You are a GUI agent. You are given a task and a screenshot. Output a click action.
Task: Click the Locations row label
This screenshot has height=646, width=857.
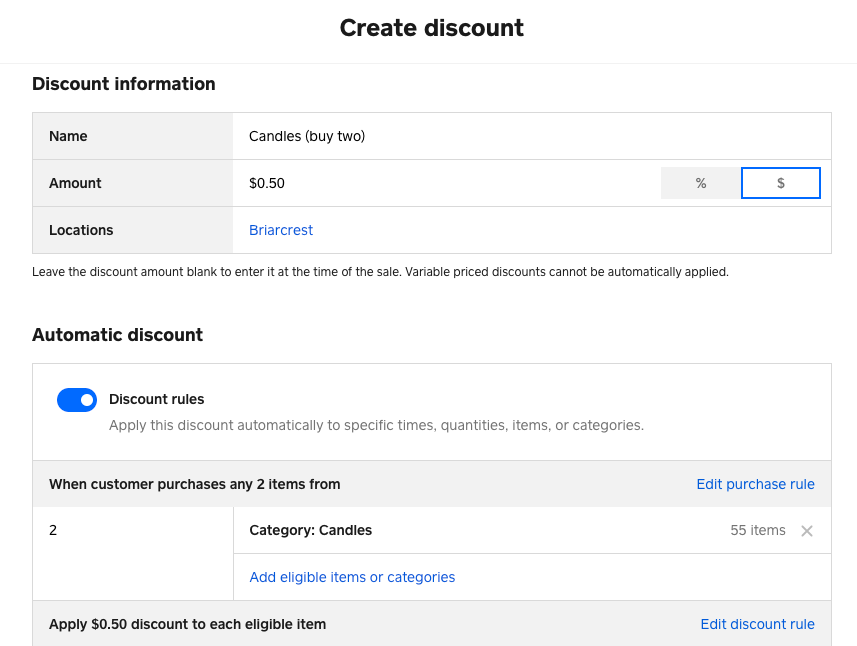(81, 230)
